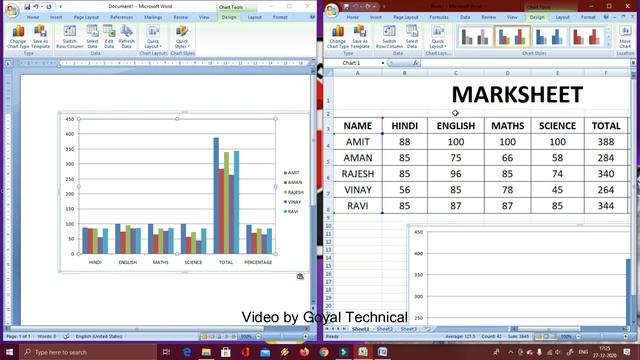Screen dimensions: 640x360
Task: Switch to Sheet2 tab in Excel
Action: point(384,329)
